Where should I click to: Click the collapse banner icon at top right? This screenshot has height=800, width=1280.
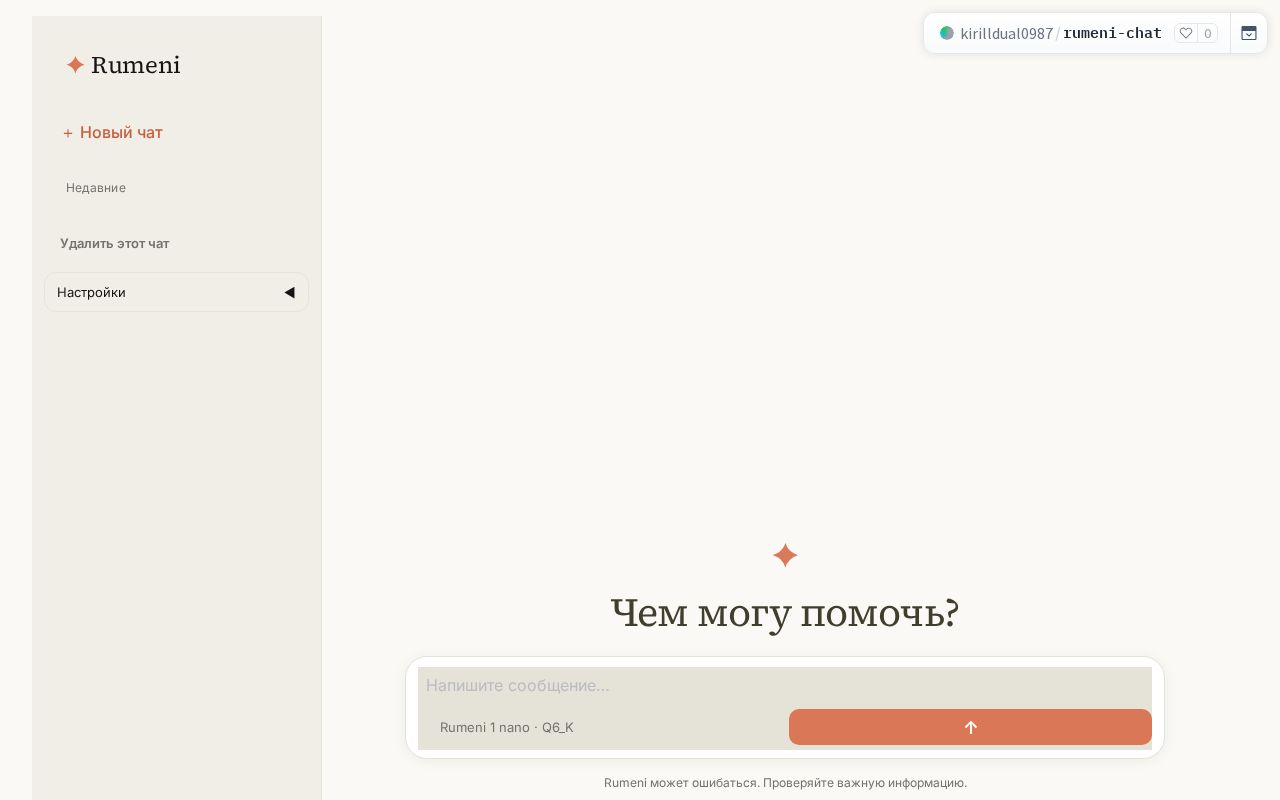(x=1249, y=33)
